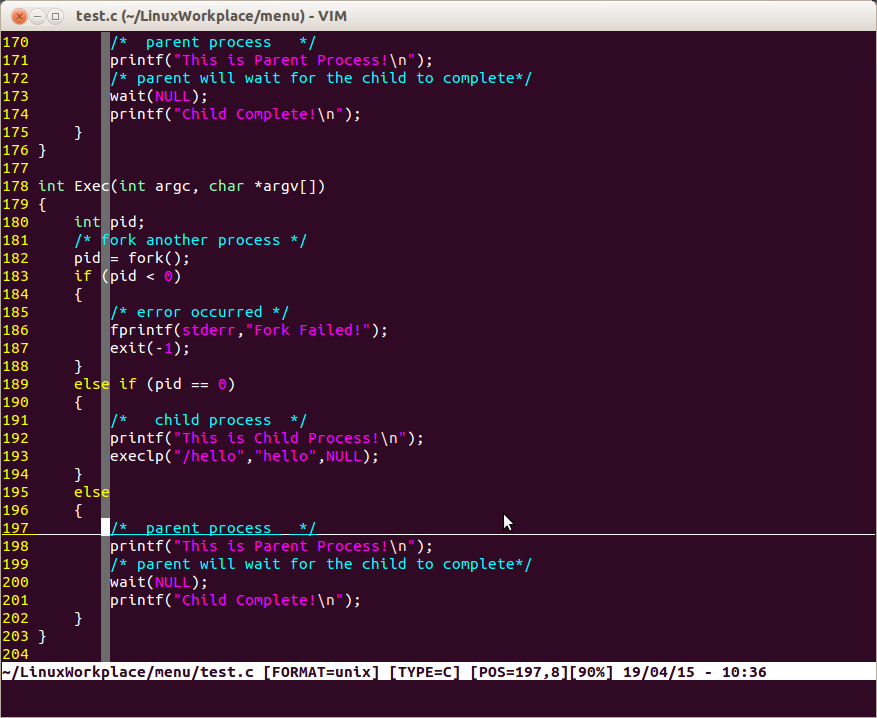Click the test.c window title text
877x718 pixels.
pyautogui.click(x=212, y=16)
